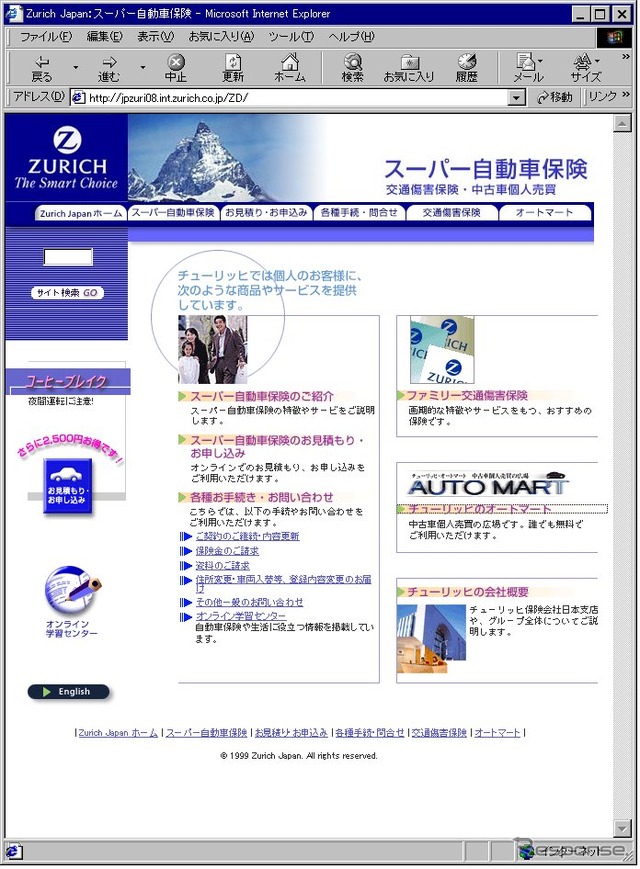Open the お気に入り(A) menu
Image resolution: width=640 pixels, height=869 pixels.
coord(221,37)
